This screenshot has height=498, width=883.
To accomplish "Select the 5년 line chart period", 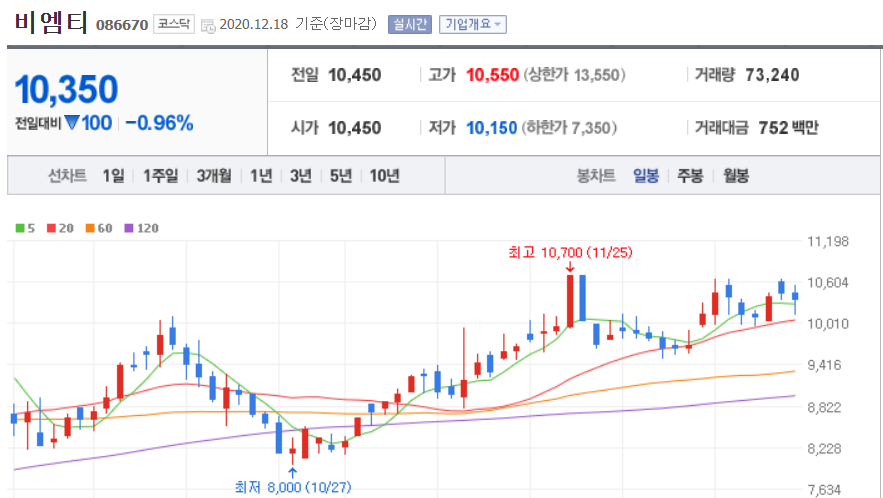I will click(341, 176).
